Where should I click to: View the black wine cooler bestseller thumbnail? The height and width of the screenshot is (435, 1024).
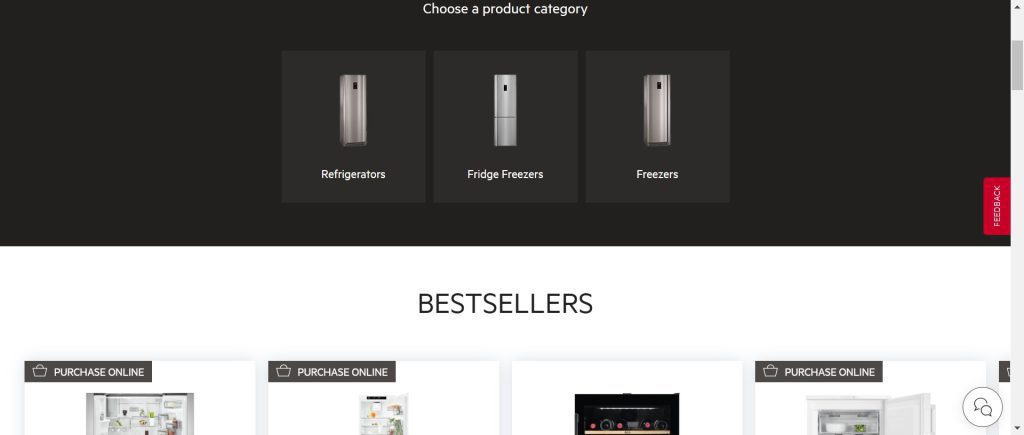pos(627,414)
